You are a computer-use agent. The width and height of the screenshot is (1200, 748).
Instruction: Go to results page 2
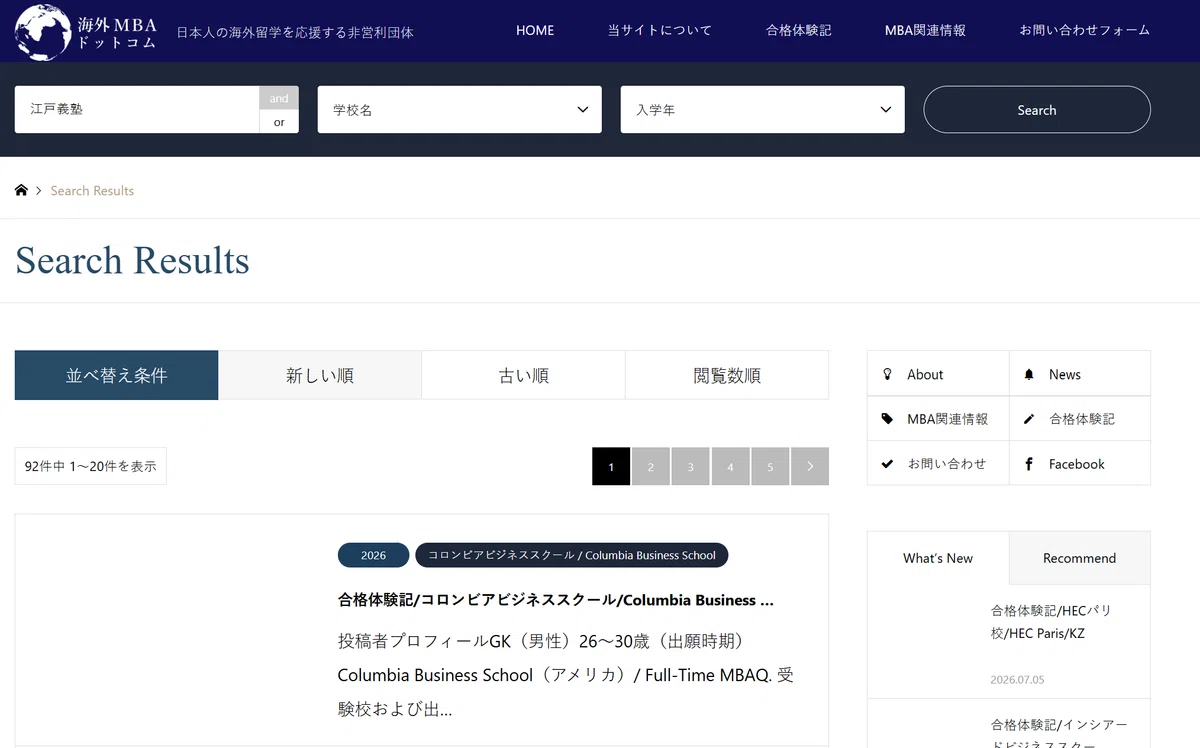651,466
